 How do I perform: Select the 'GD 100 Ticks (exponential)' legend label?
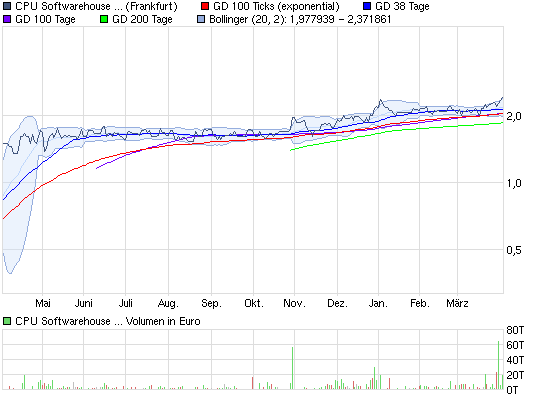[276, 6]
